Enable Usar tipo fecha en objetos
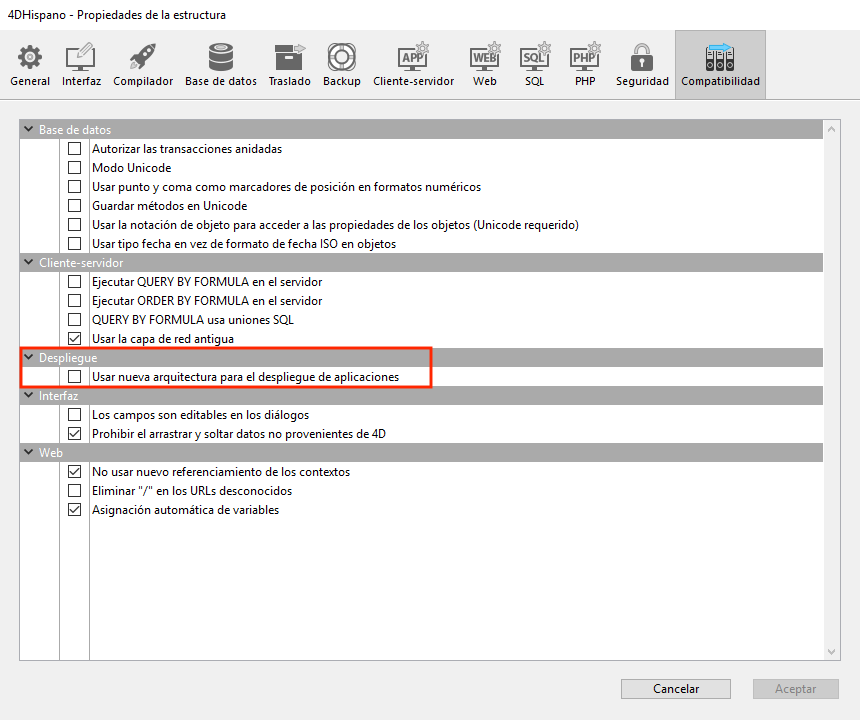This screenshot has height=720, width=860. 75,243
